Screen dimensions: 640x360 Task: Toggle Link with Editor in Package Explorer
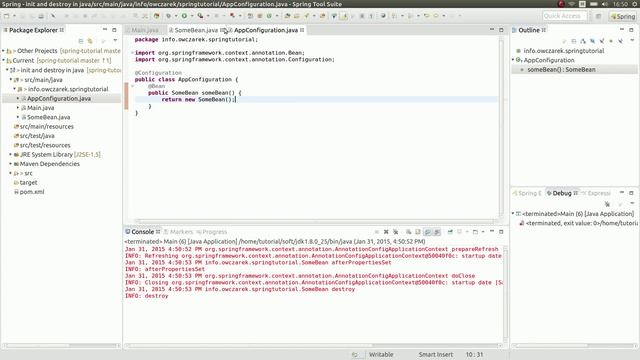point(90,41)
